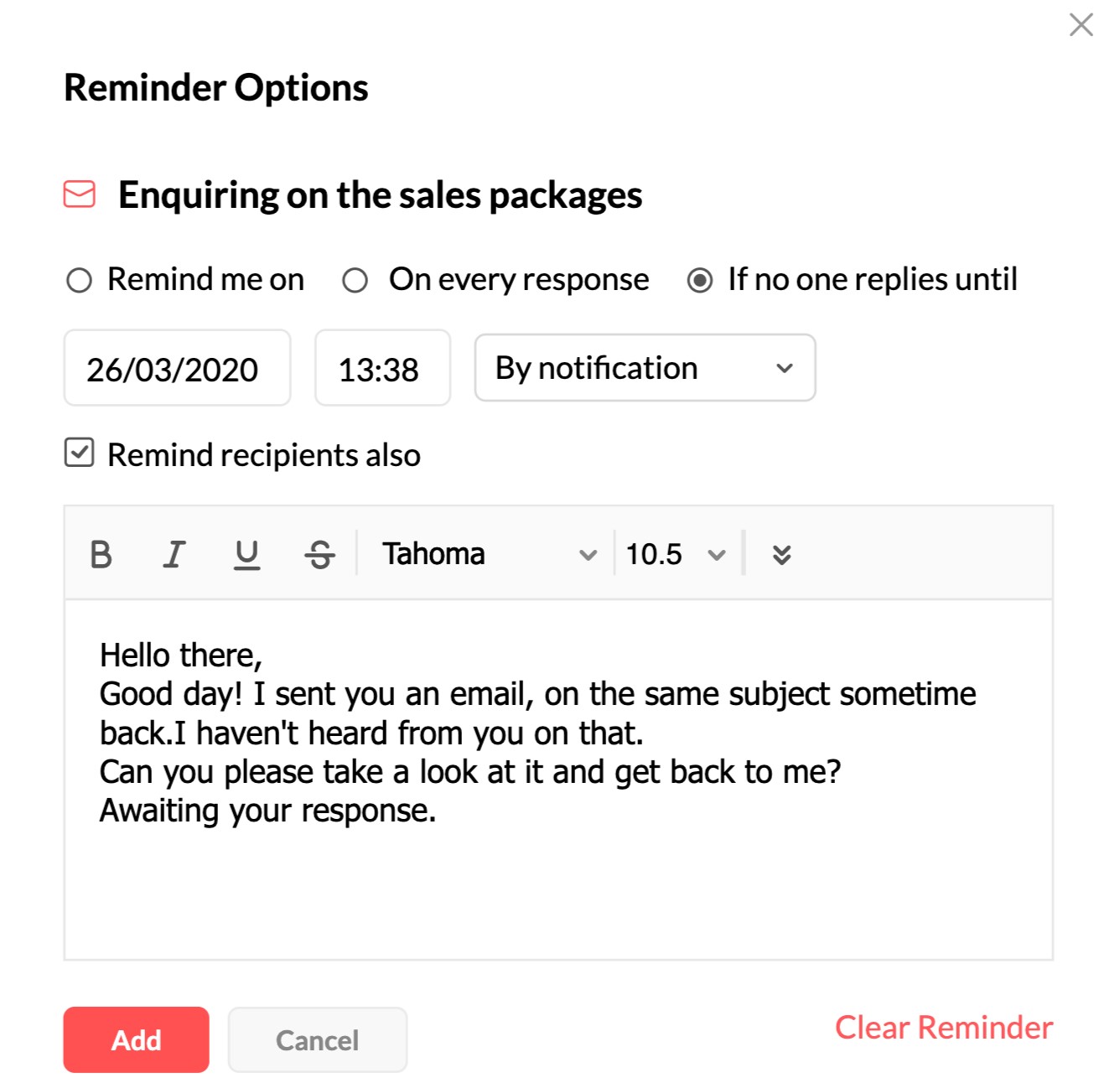Click the red email envelope icon
The height and width of the screenshot is (1078, 1120).
[x=79, y=194]
